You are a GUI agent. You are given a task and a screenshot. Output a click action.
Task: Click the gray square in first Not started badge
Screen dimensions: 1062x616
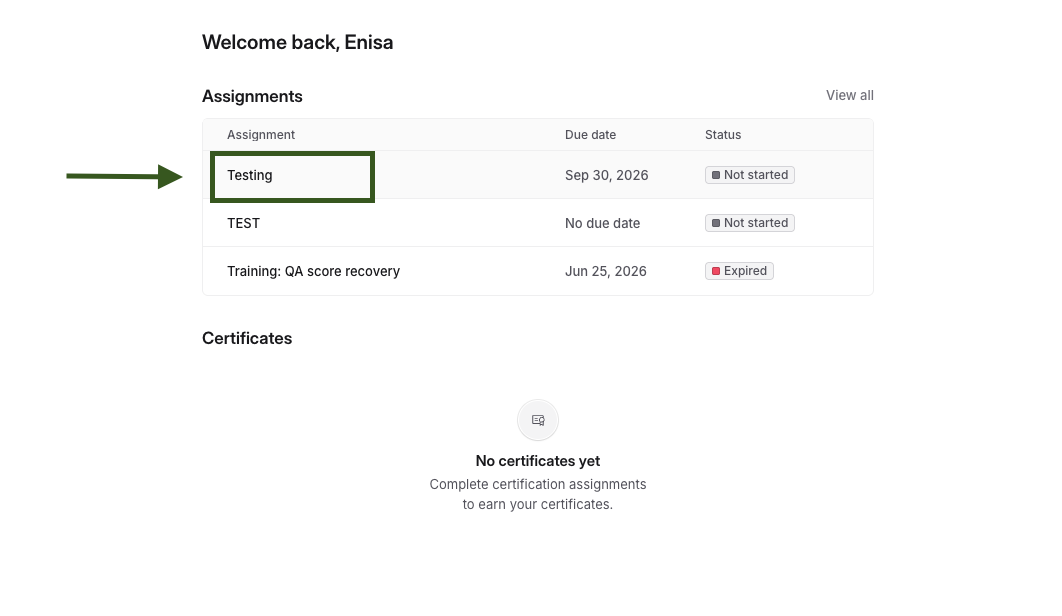click(x=716, y=175)
